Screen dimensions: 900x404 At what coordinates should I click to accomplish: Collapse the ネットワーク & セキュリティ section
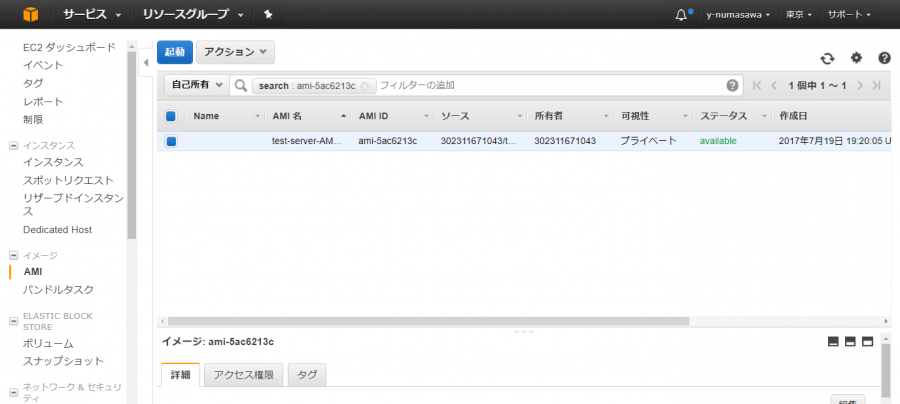pyautogui.click(x=14, y=393)
